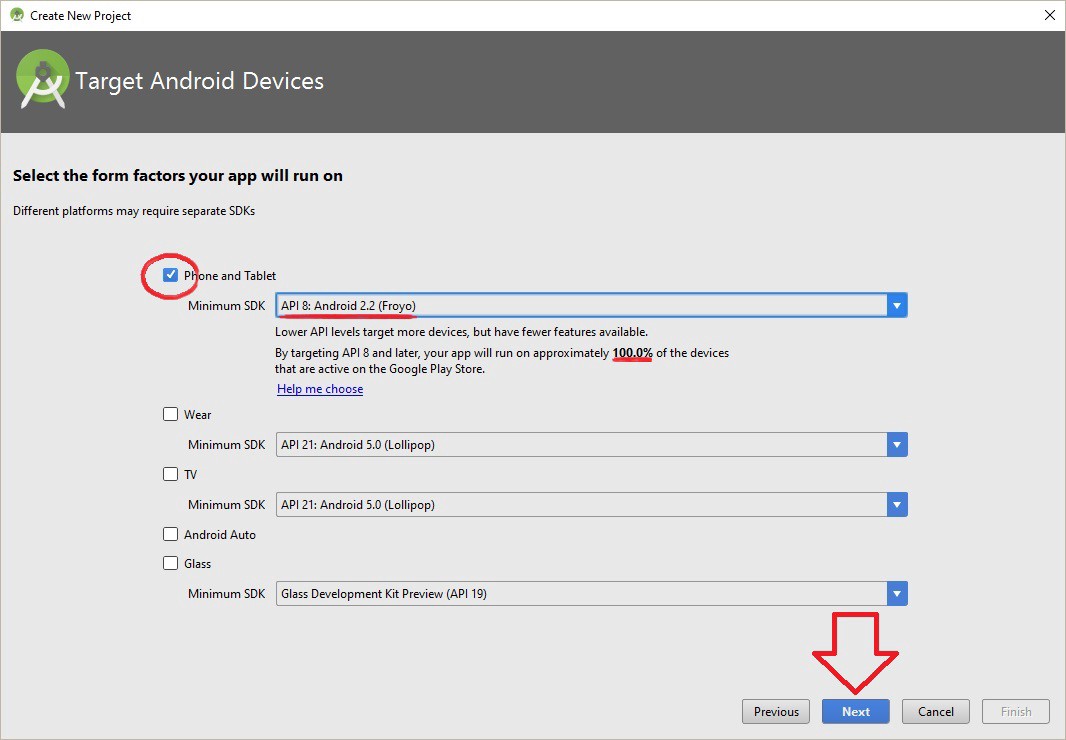Click the Android Studio logo in header
The image size is (1066, 740).
pos(42,81)
